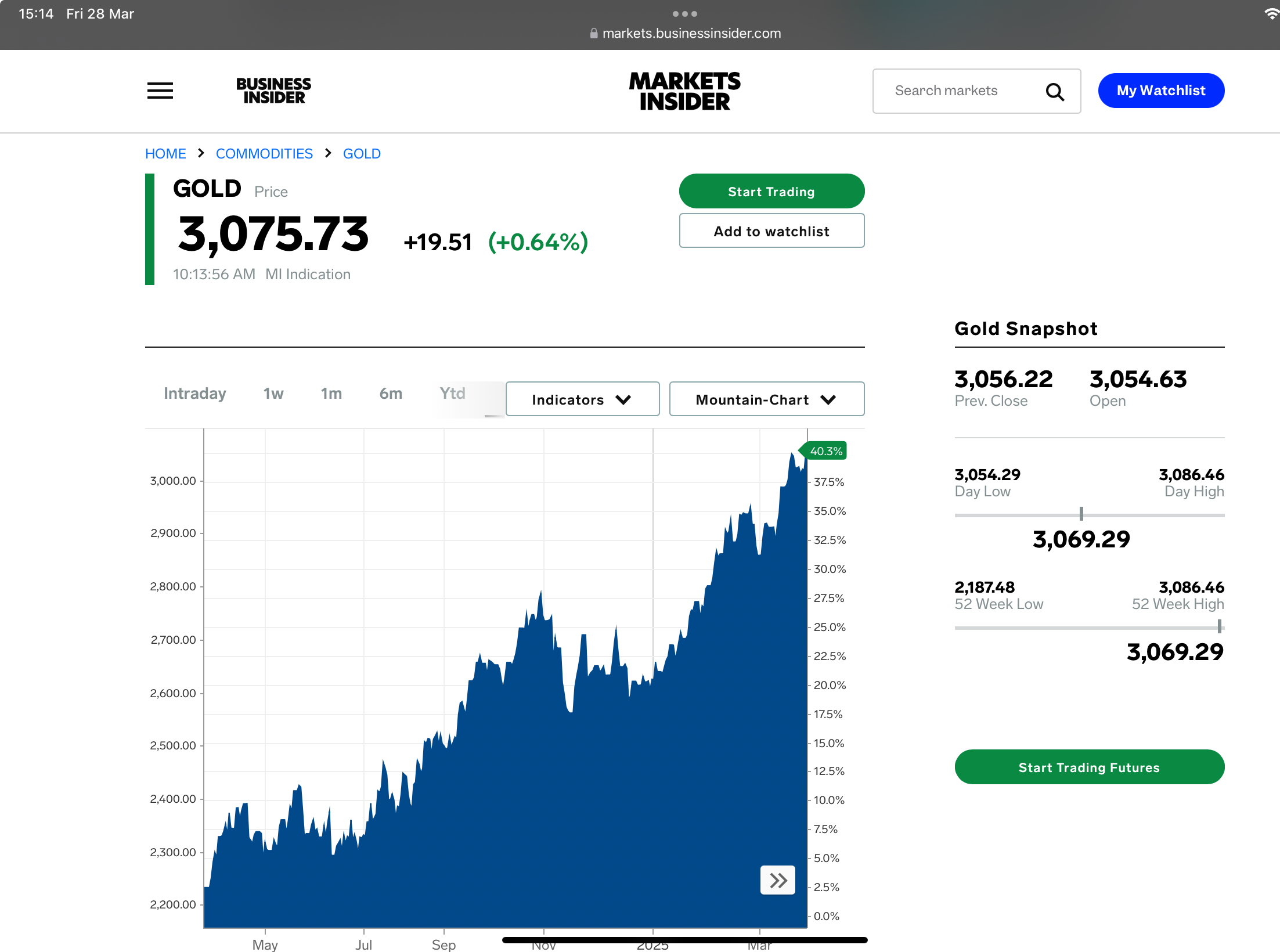Click the +19.51 price change

tap(438, 243)
